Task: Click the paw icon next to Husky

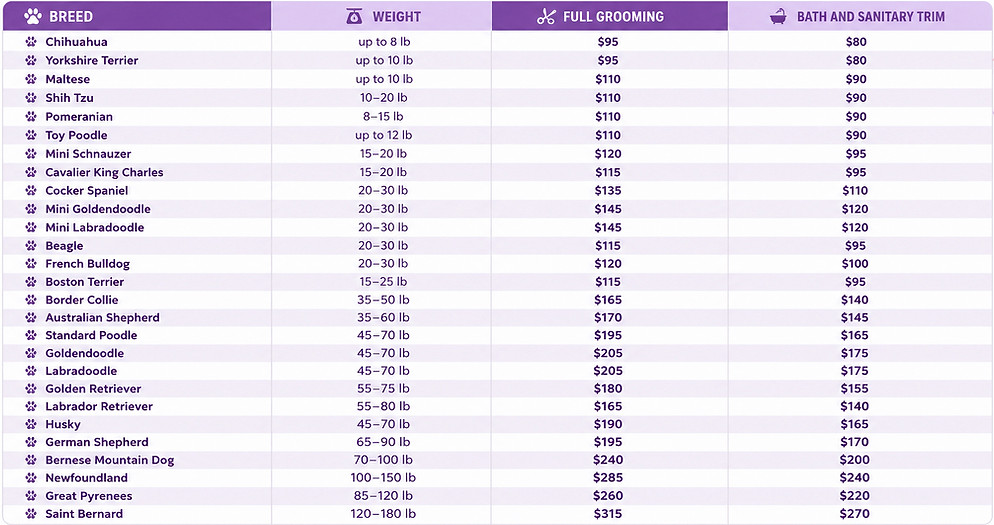Action: pos(31,424)
